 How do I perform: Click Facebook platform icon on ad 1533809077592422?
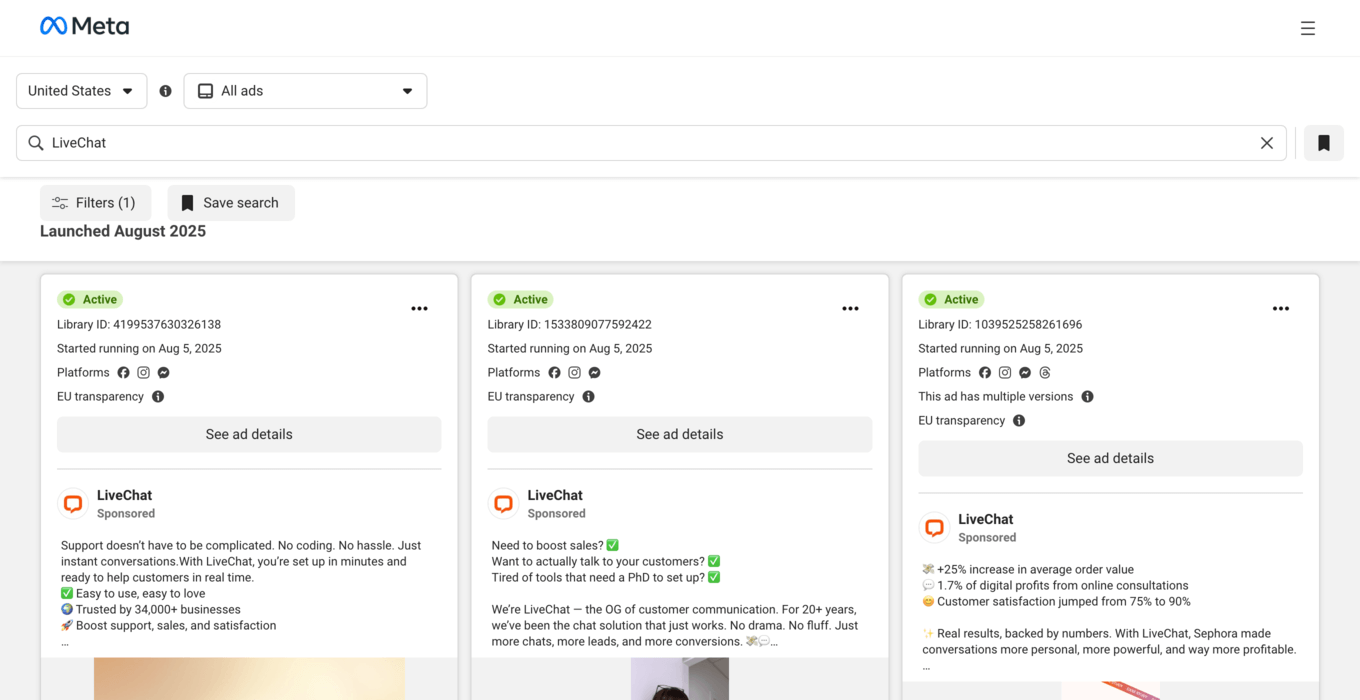coord(554,373)
